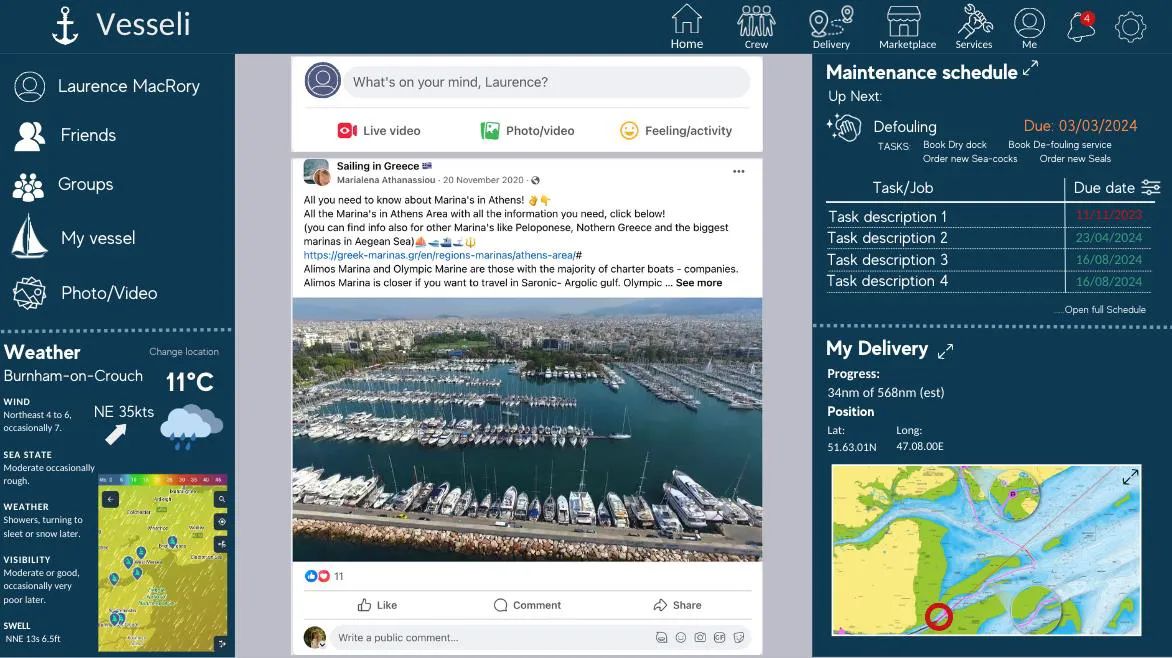Click the Live video button
This screenshot has height=658, width=1172.
click(379, 131)
